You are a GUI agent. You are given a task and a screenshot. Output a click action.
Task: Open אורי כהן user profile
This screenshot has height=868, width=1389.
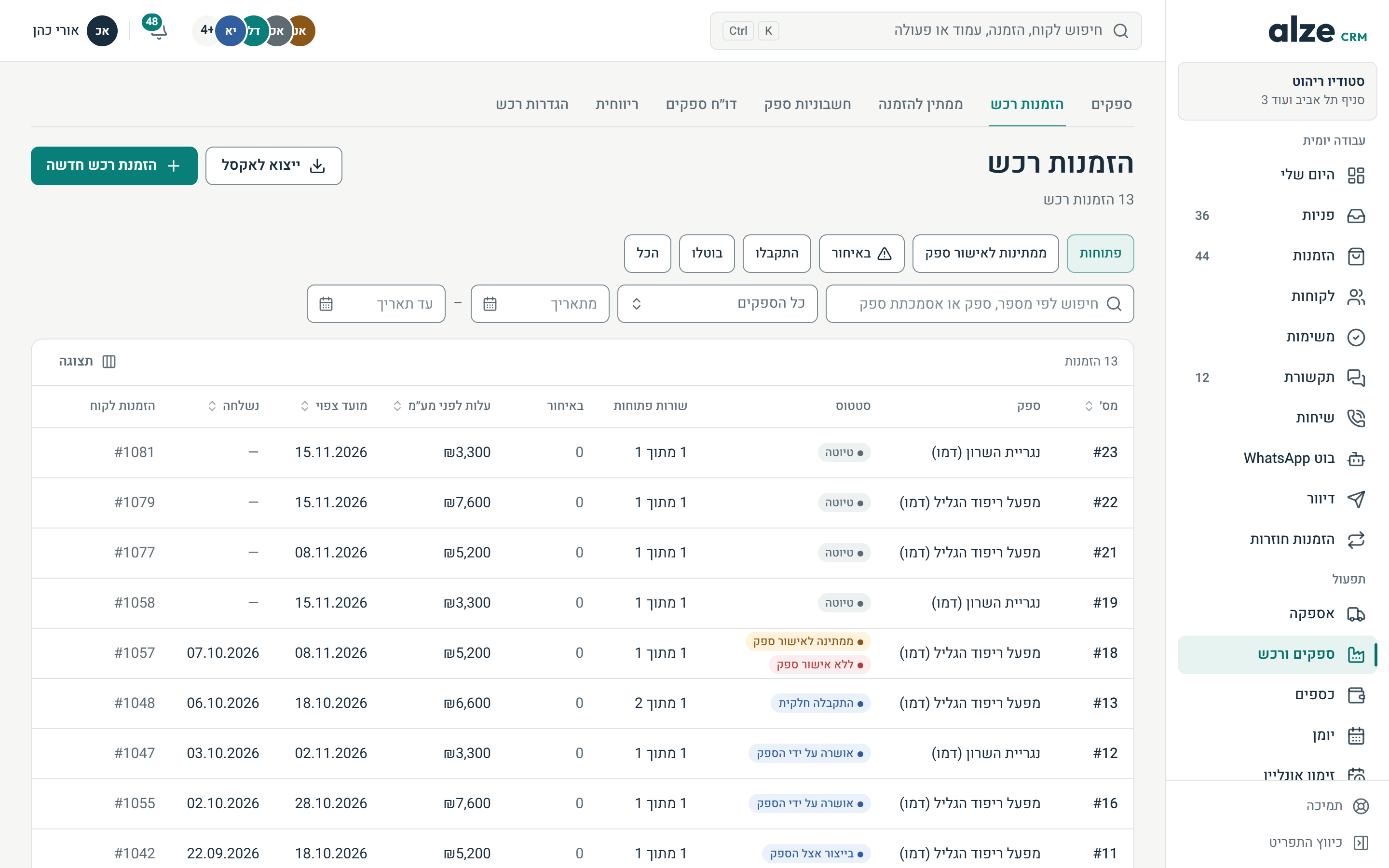75,30
